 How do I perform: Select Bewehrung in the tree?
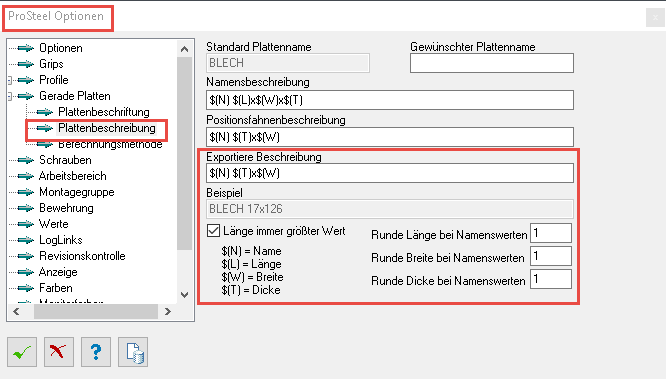tap(66, 208)
